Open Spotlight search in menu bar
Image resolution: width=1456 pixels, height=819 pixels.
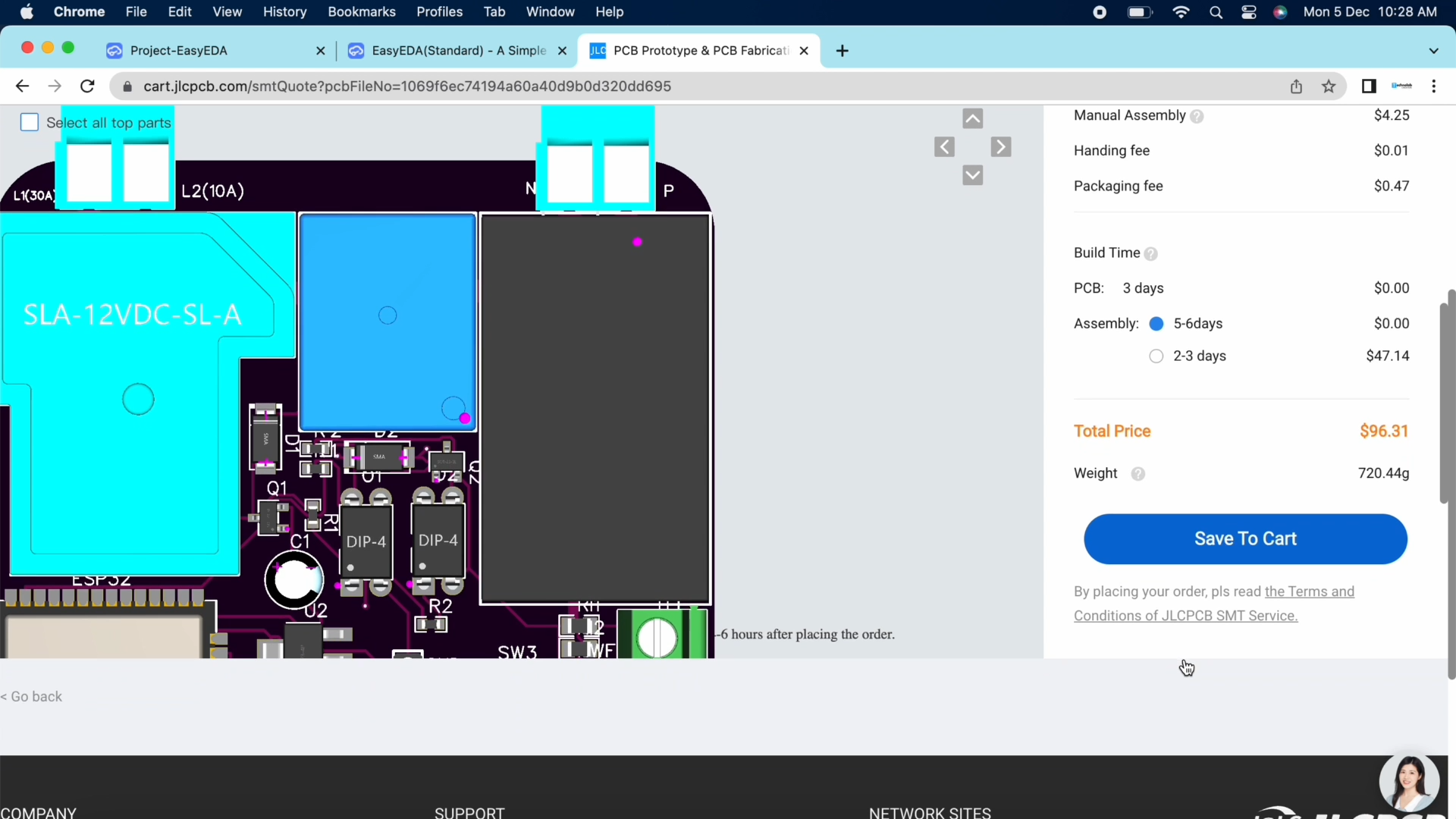[x=1216, y=12]
